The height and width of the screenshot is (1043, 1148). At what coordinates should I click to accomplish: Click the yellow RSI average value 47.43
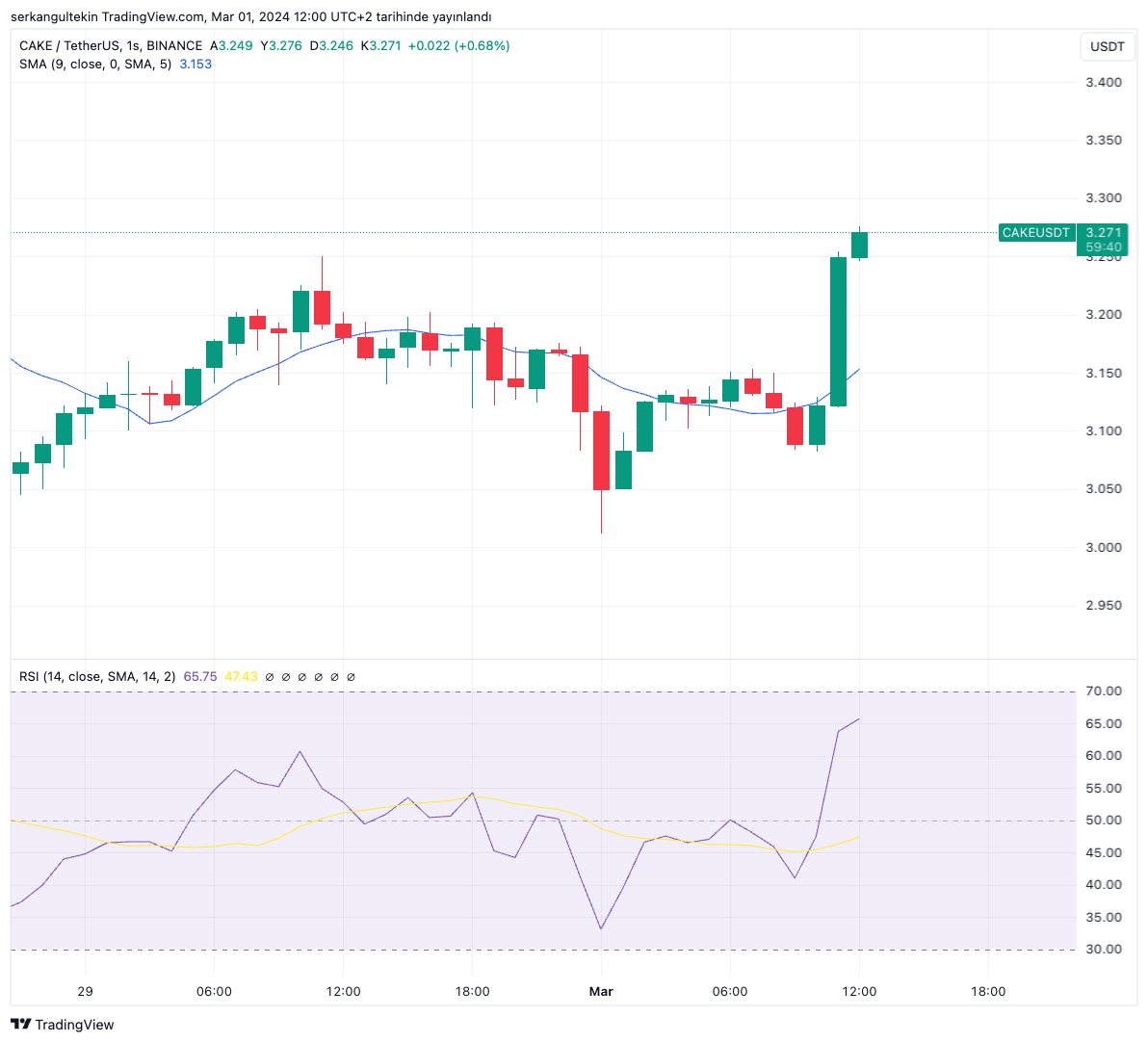click(241, 677)
